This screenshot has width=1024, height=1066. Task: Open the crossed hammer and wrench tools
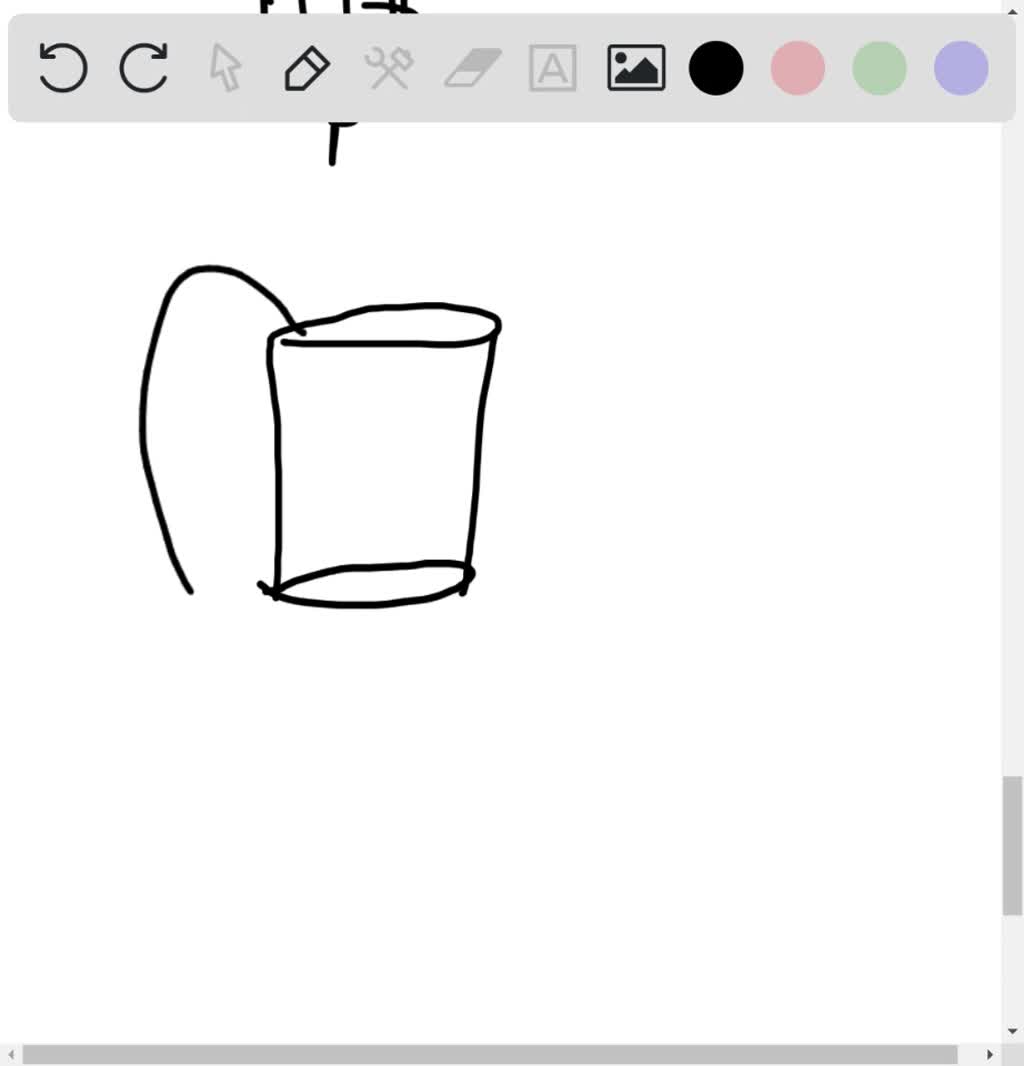[x=389, y=69]
